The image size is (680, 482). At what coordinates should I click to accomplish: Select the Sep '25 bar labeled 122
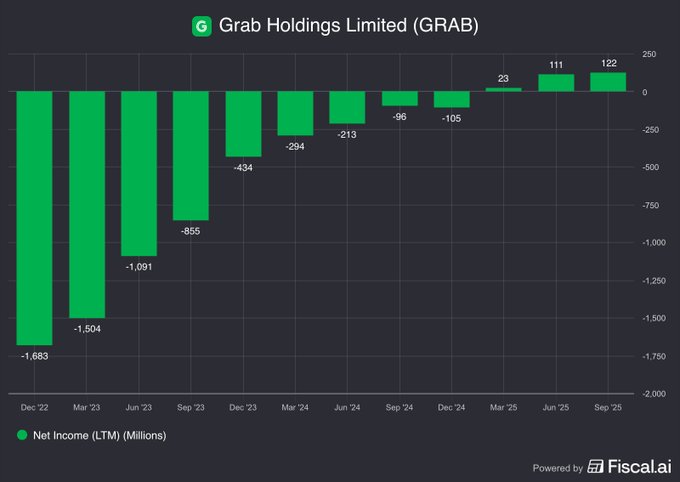click(x=608, y=82)
